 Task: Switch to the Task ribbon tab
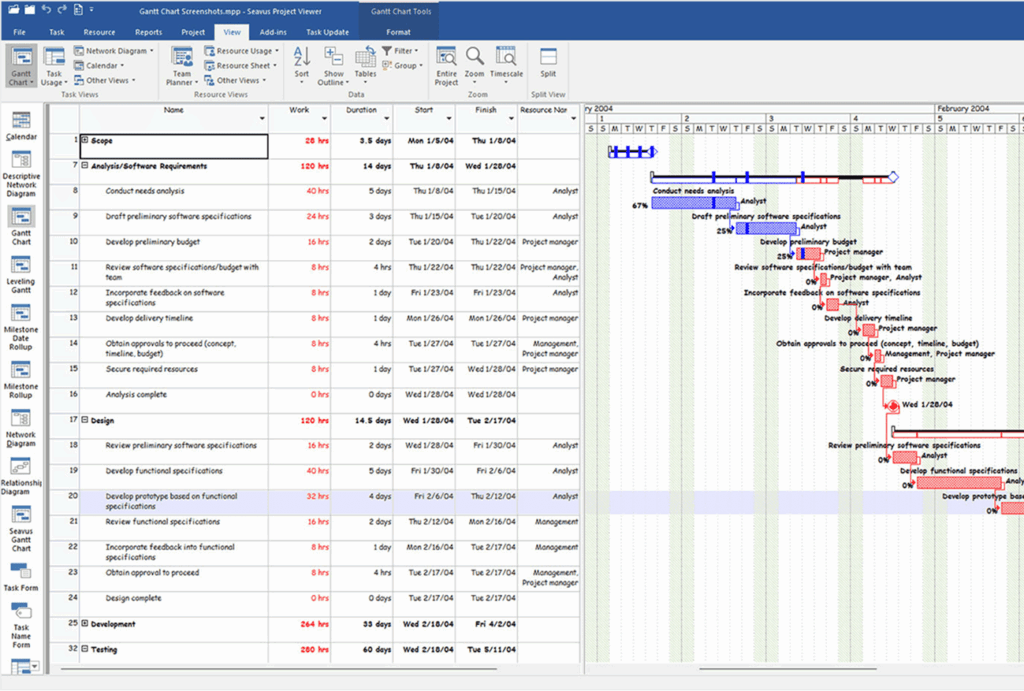[57, 32]
